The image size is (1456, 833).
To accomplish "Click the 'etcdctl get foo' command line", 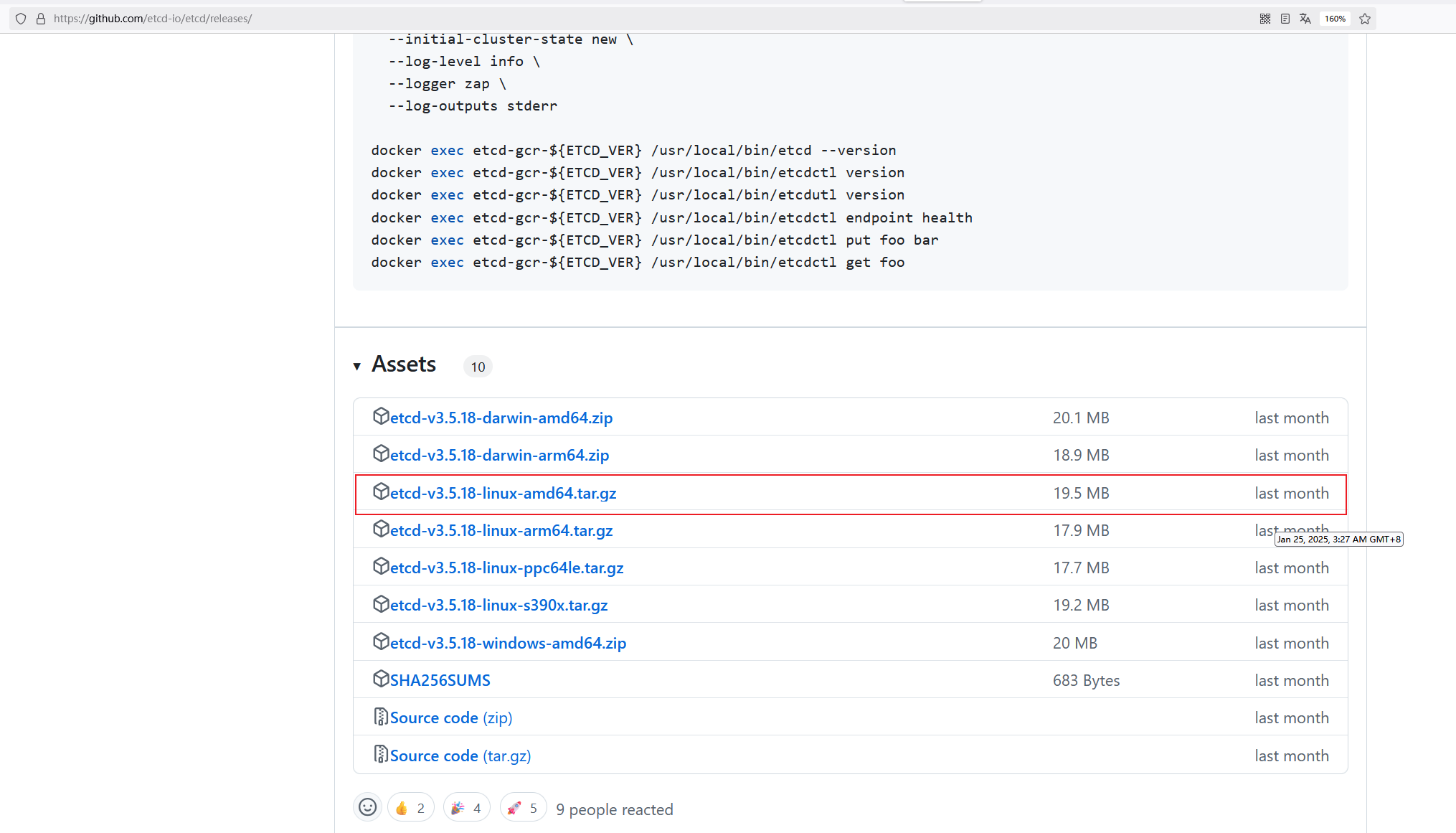I will (638, 262).
